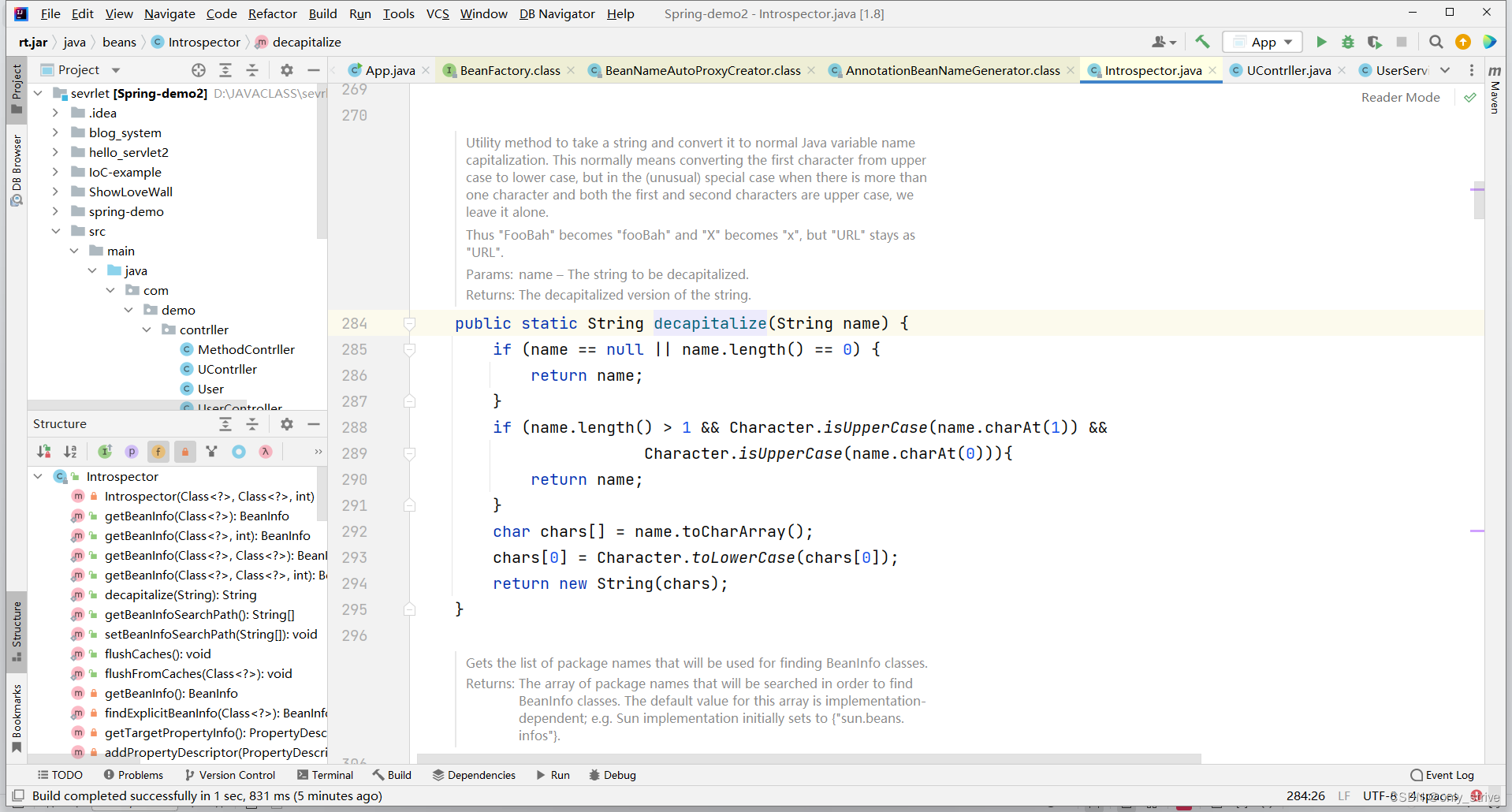Open Search Everywhere magnifier icon
This screenshot has width=1512, height=812.
[1436, 42]
